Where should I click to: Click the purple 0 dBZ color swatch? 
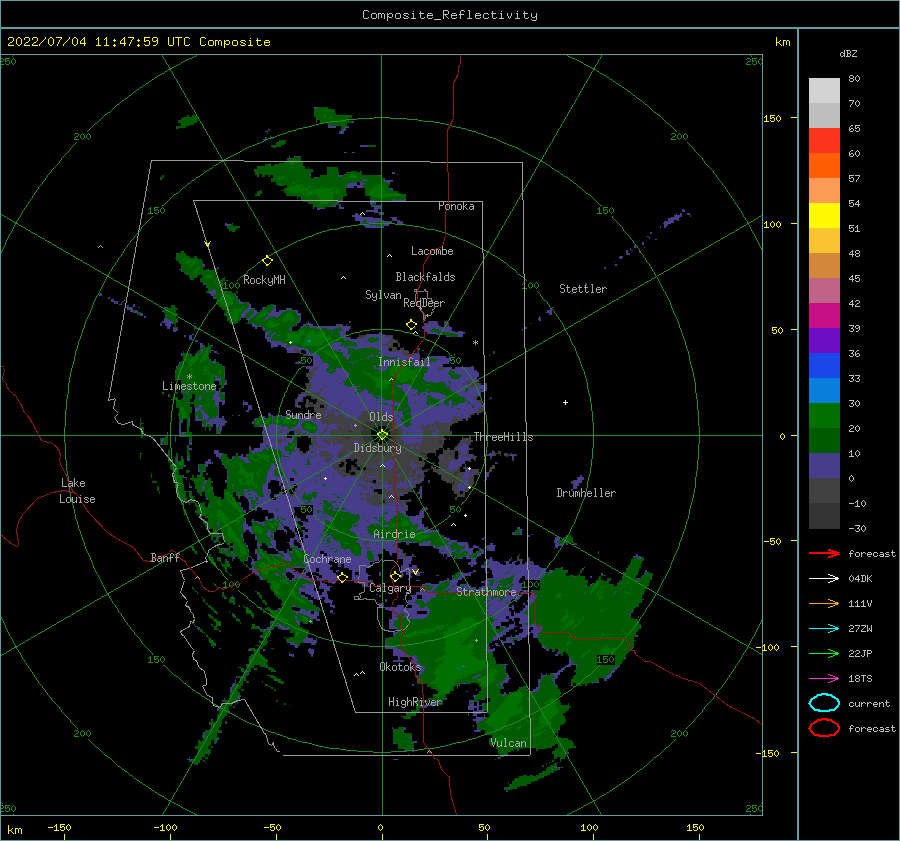(824, 465)
